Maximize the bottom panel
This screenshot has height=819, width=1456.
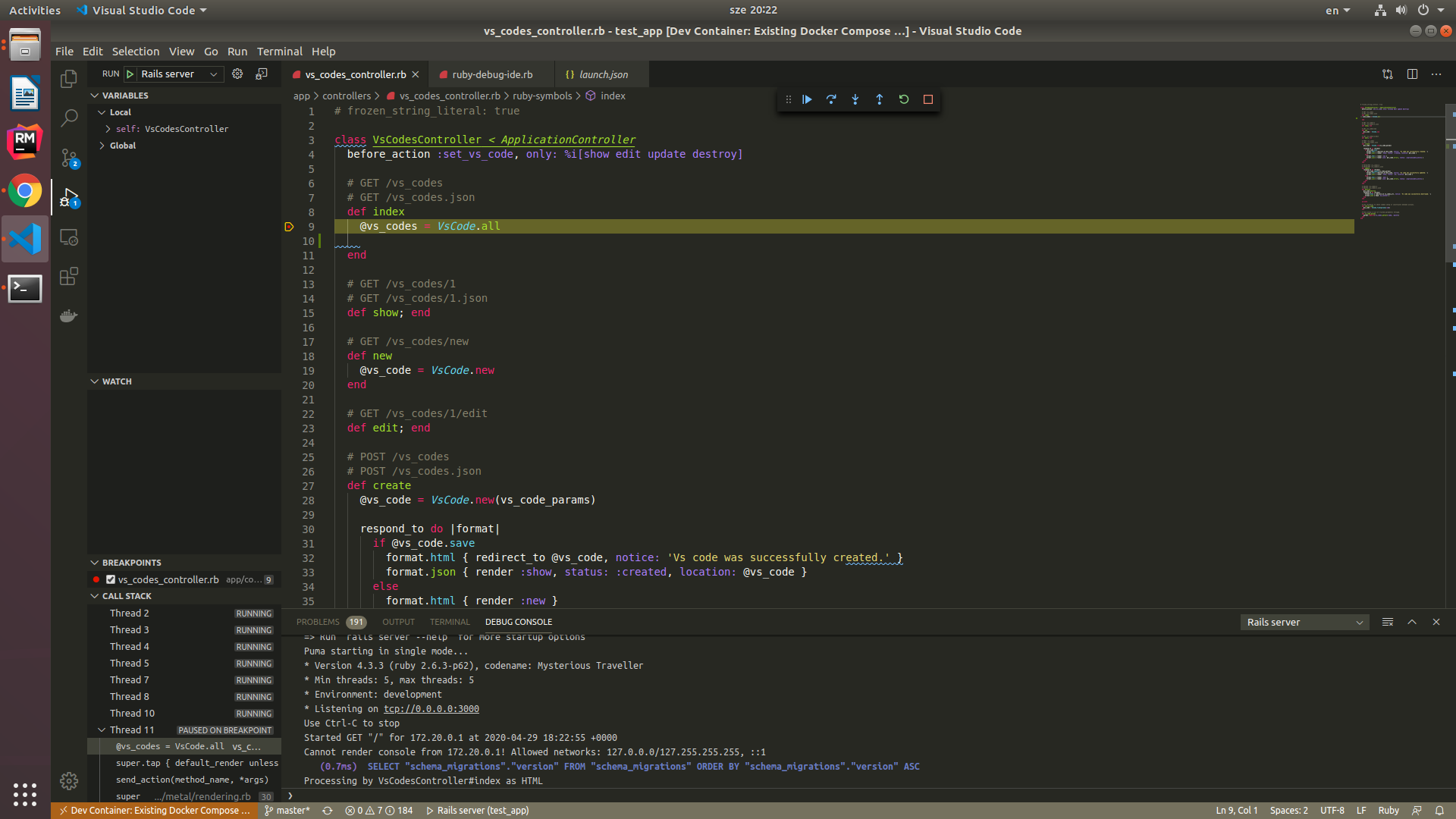pyautogui.click(x=1412, y=622)
